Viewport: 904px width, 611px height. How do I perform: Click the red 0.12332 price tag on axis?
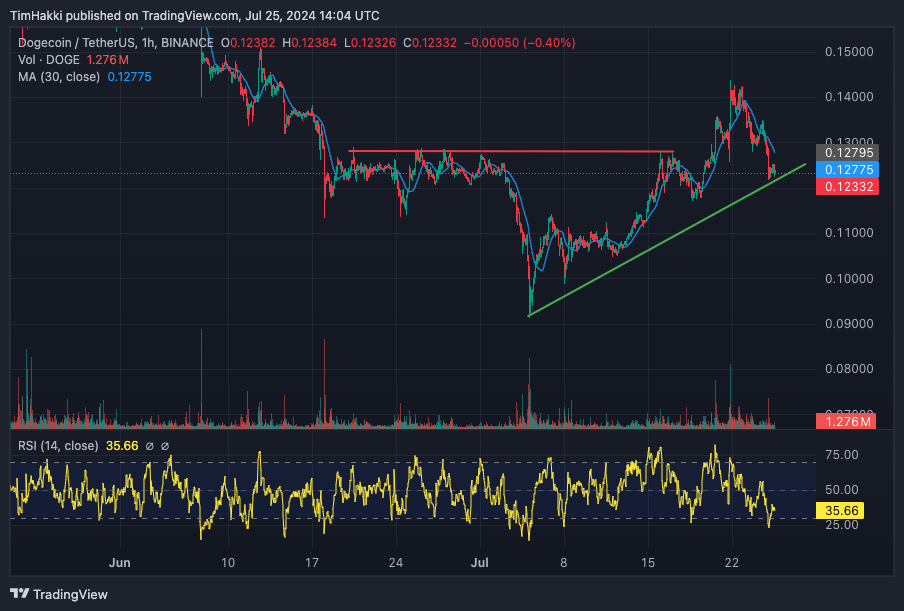point(848,187)
